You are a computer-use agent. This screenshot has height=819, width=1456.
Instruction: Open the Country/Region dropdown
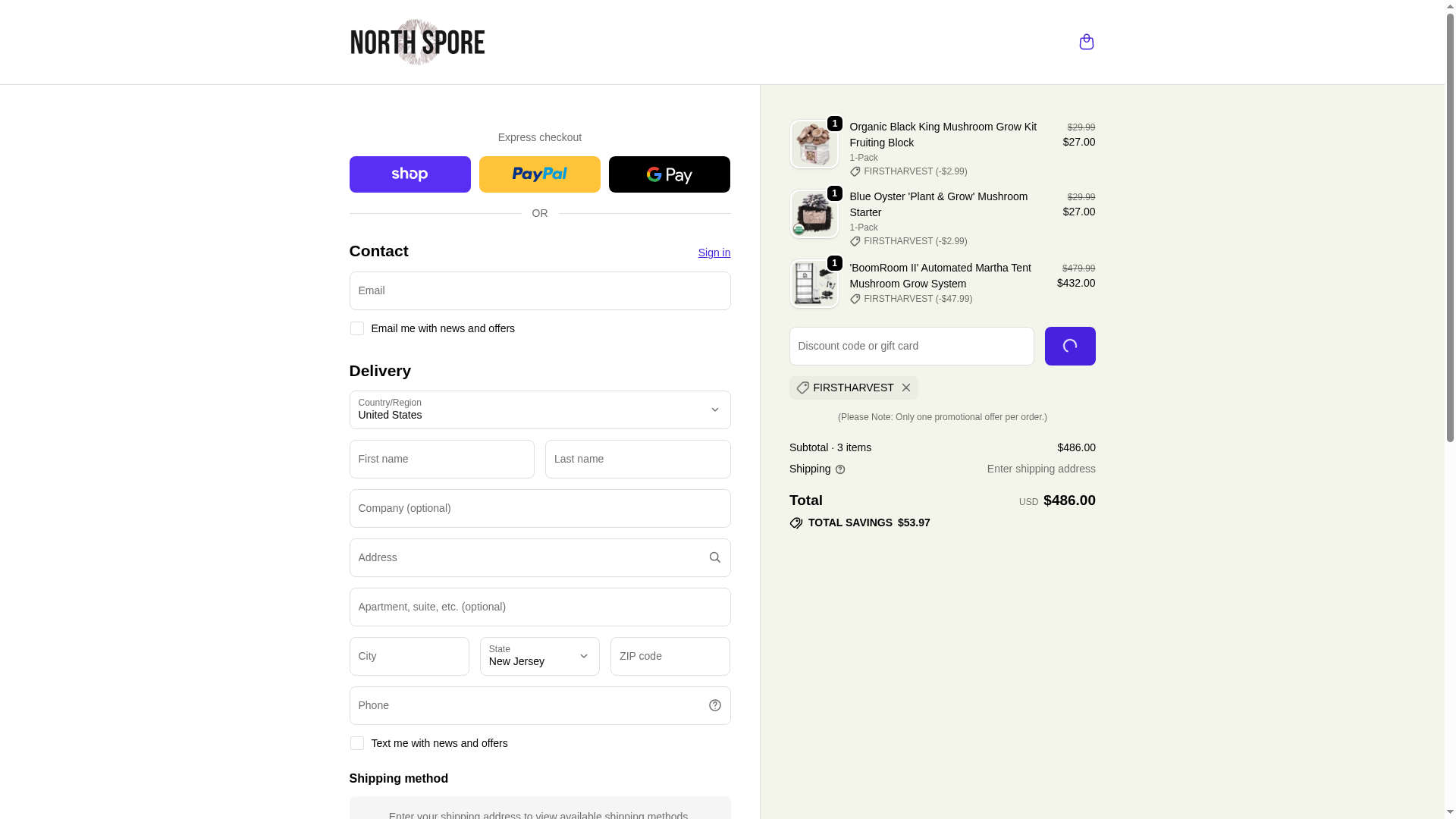pyautogui.click(x=539, y=409)
